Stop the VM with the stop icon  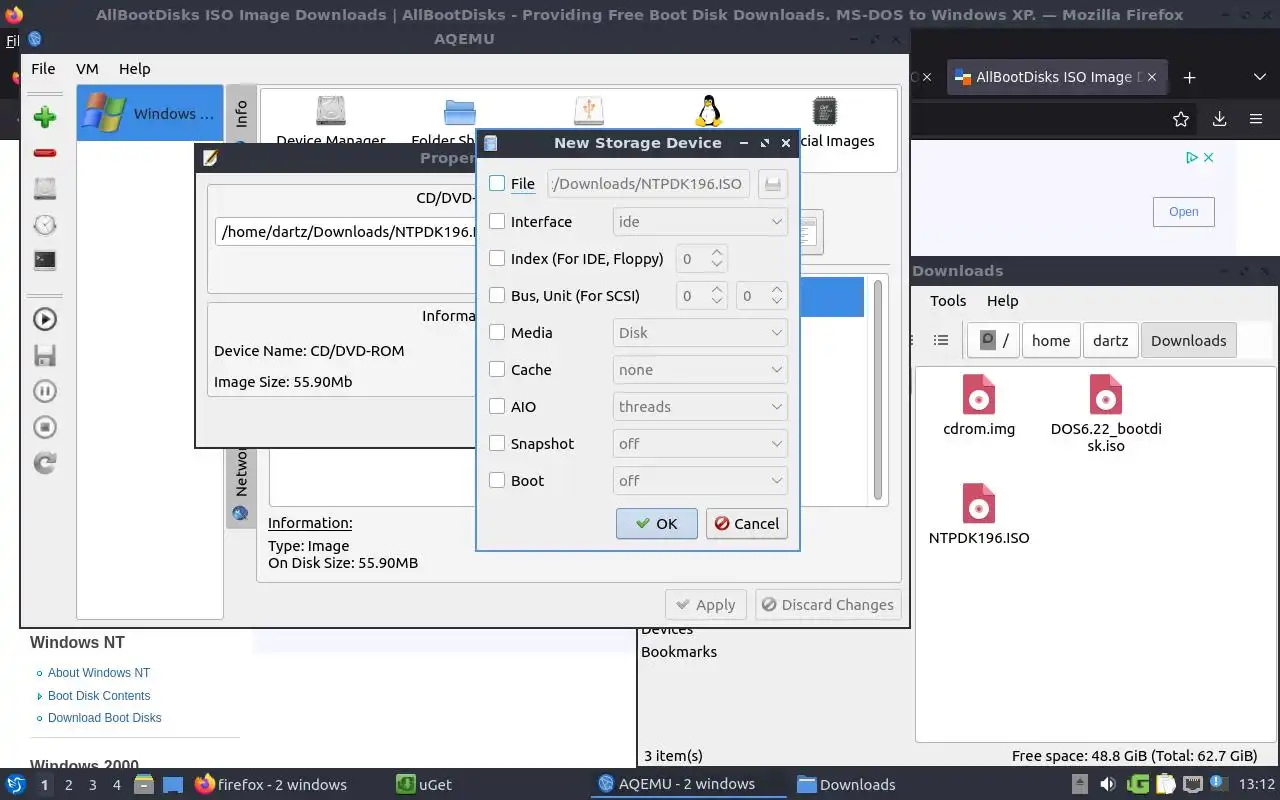[x=44, y=427]
